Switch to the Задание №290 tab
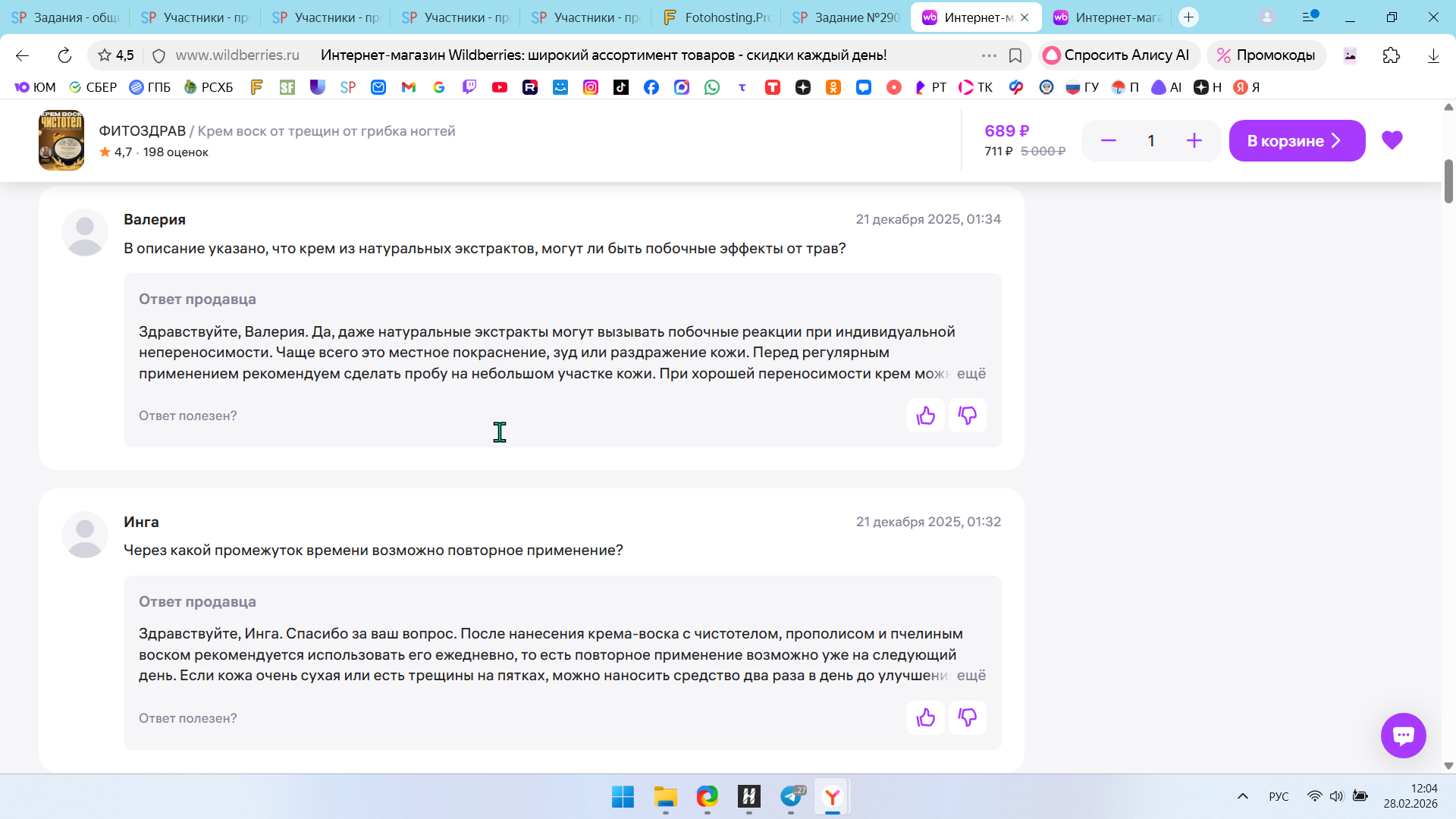Viewport: 1456px width, 819px height. pos(846,17)
